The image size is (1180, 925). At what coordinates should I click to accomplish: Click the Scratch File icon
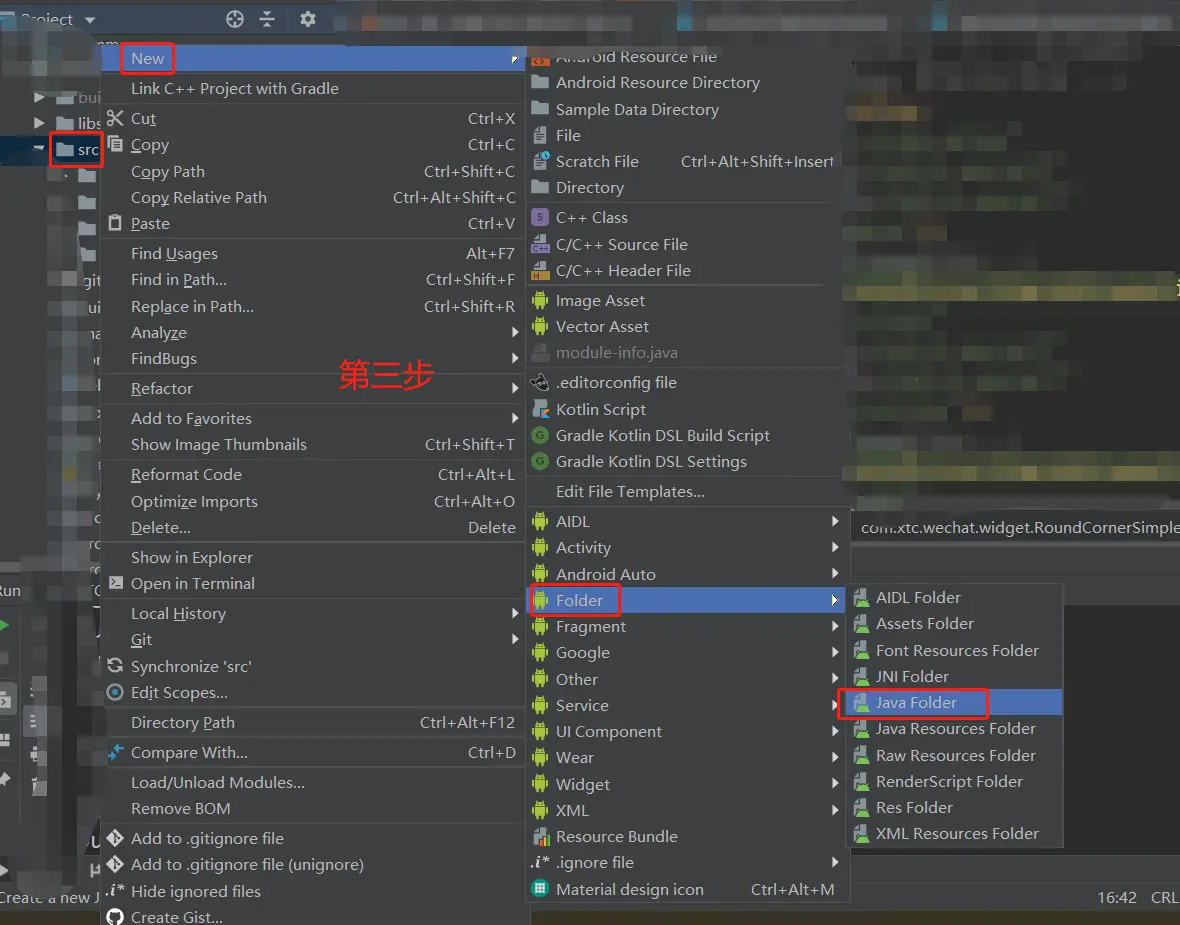click(x=540, y=161)
